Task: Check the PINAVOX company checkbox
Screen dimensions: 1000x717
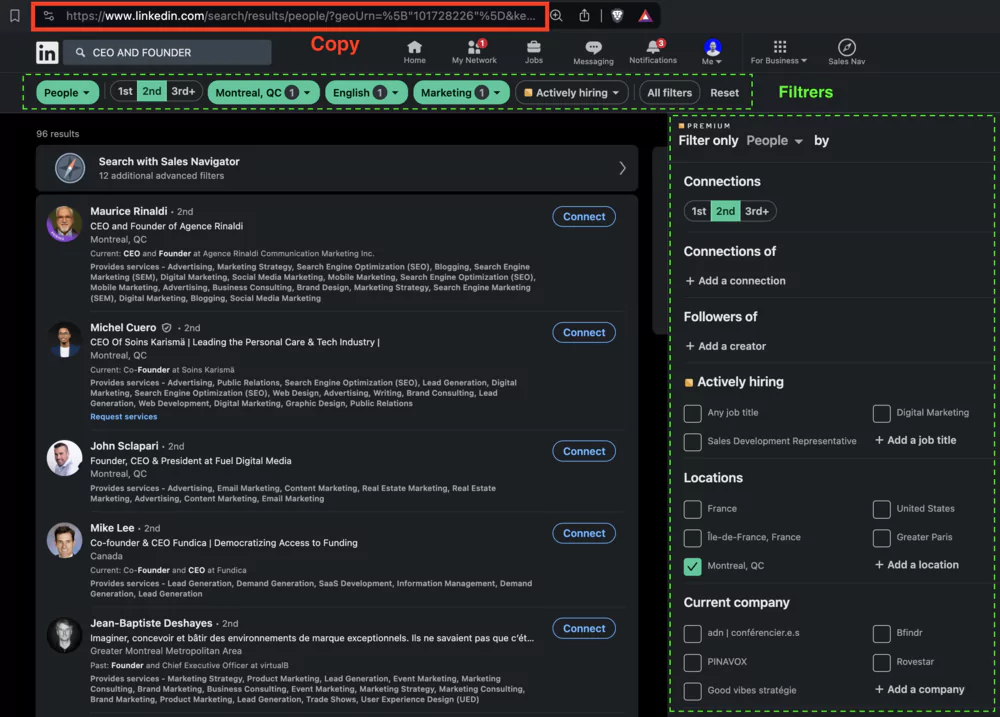Action: coord(692,662)
